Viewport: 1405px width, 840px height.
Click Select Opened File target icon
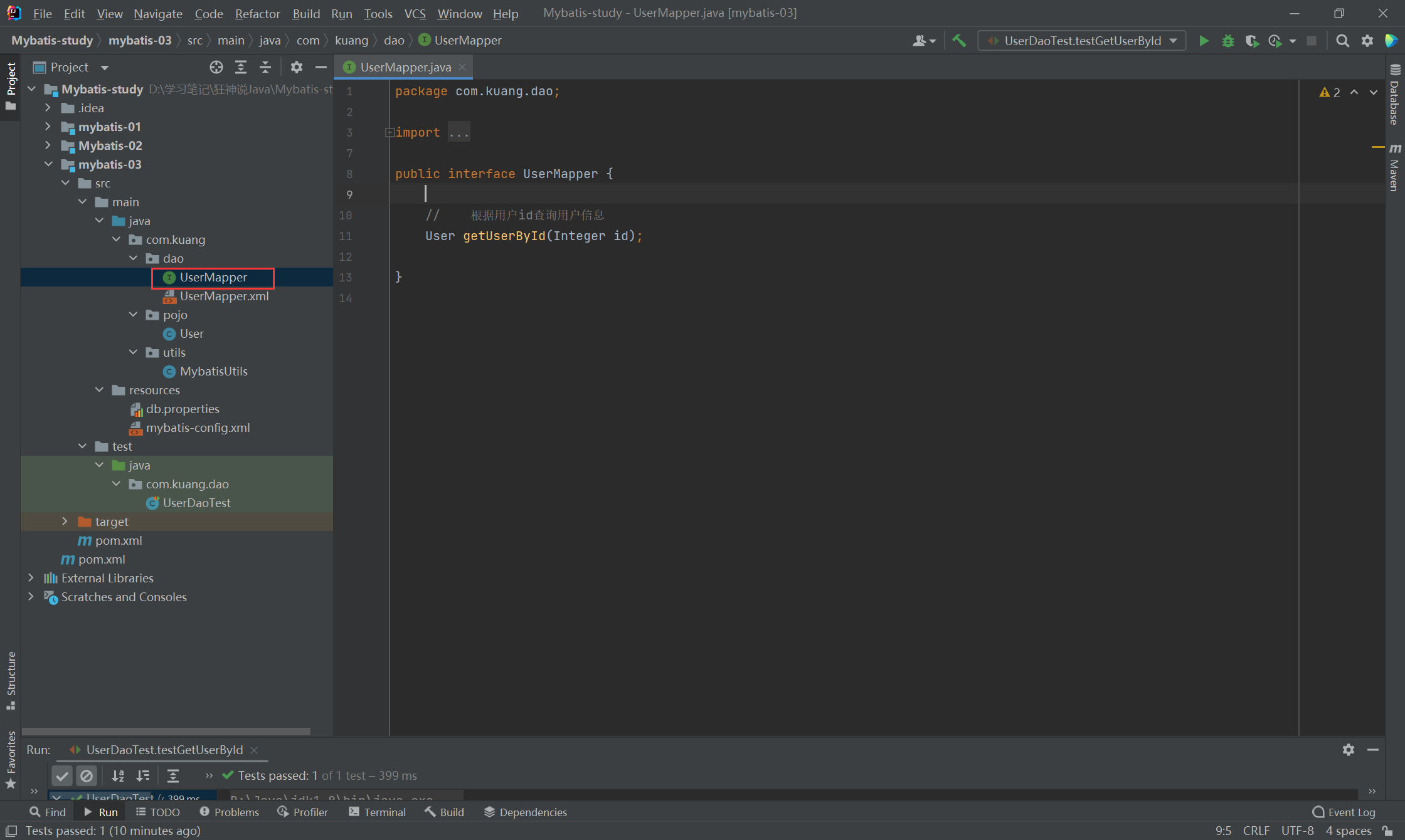click(216, 67)
